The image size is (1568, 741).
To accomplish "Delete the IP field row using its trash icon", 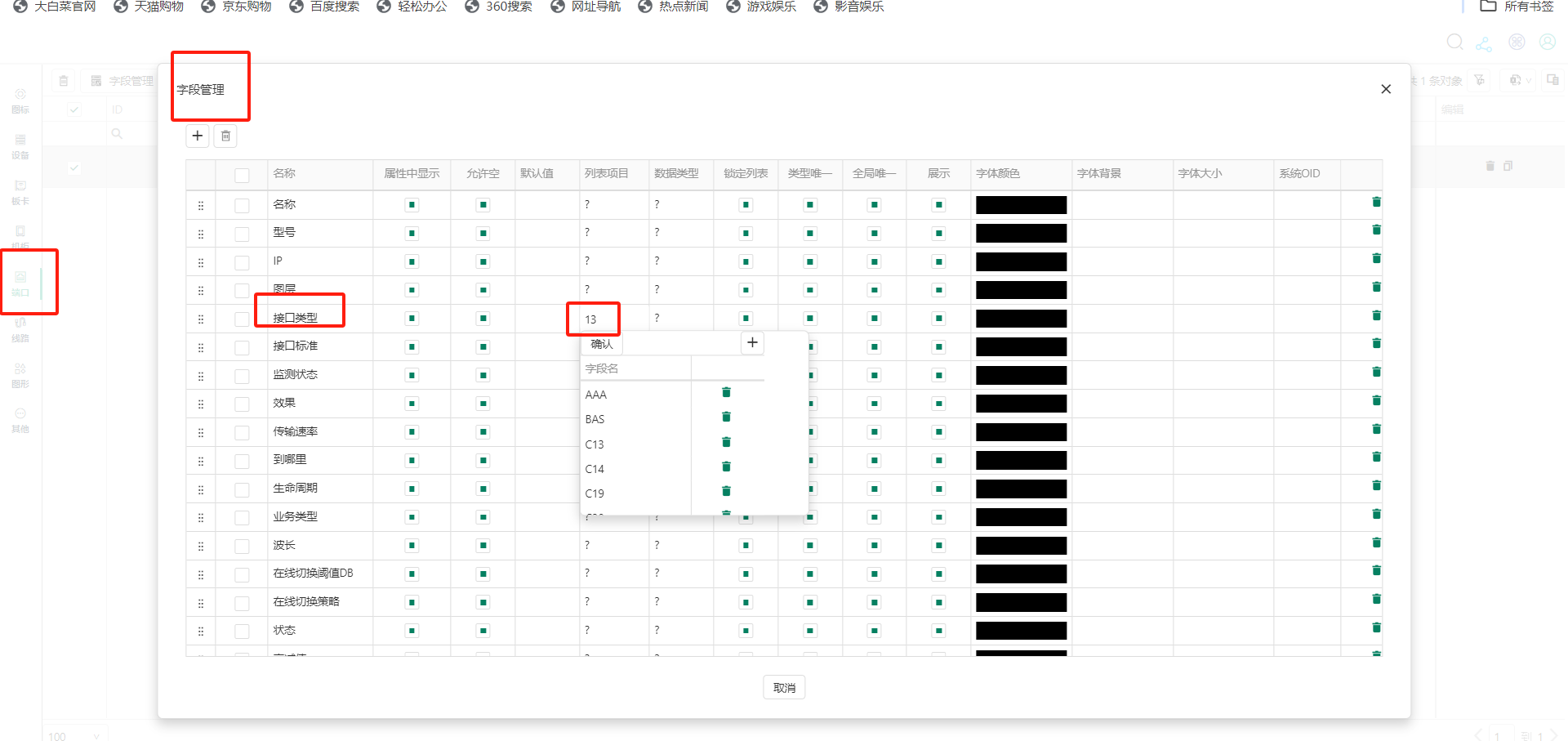I will 1376,259.
